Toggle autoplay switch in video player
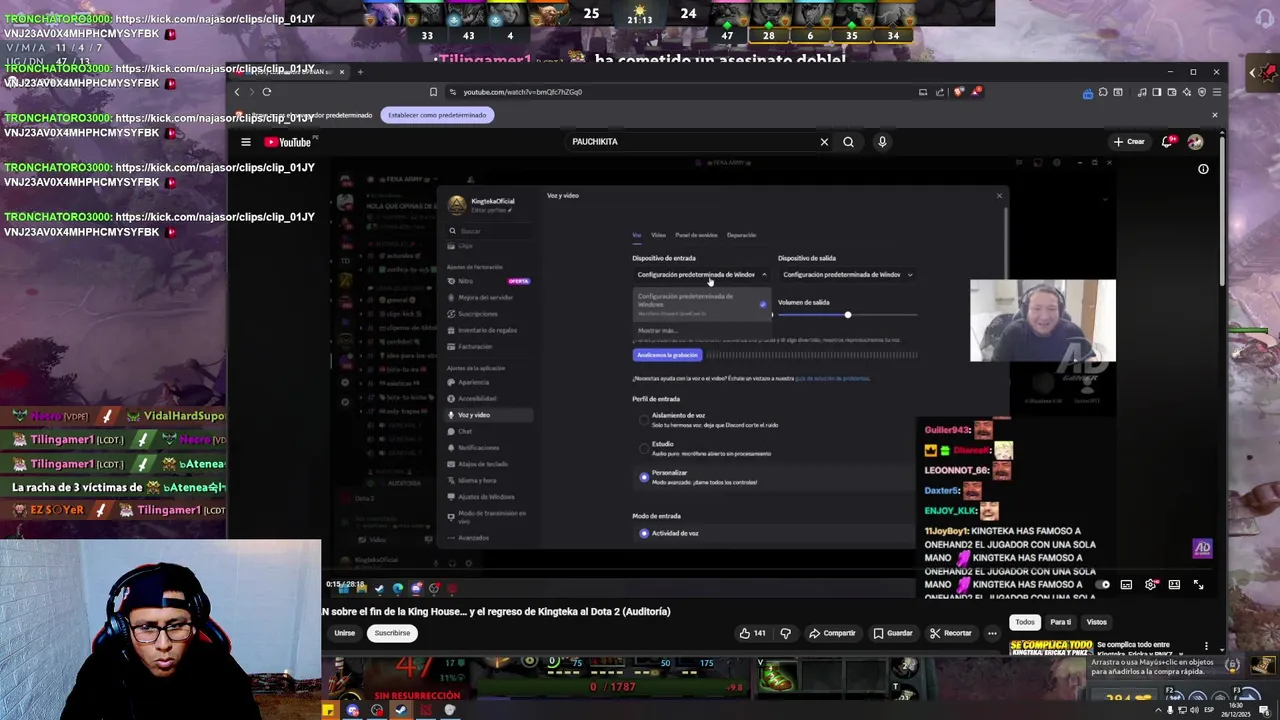The image size is (1280, 720). 1103,585
